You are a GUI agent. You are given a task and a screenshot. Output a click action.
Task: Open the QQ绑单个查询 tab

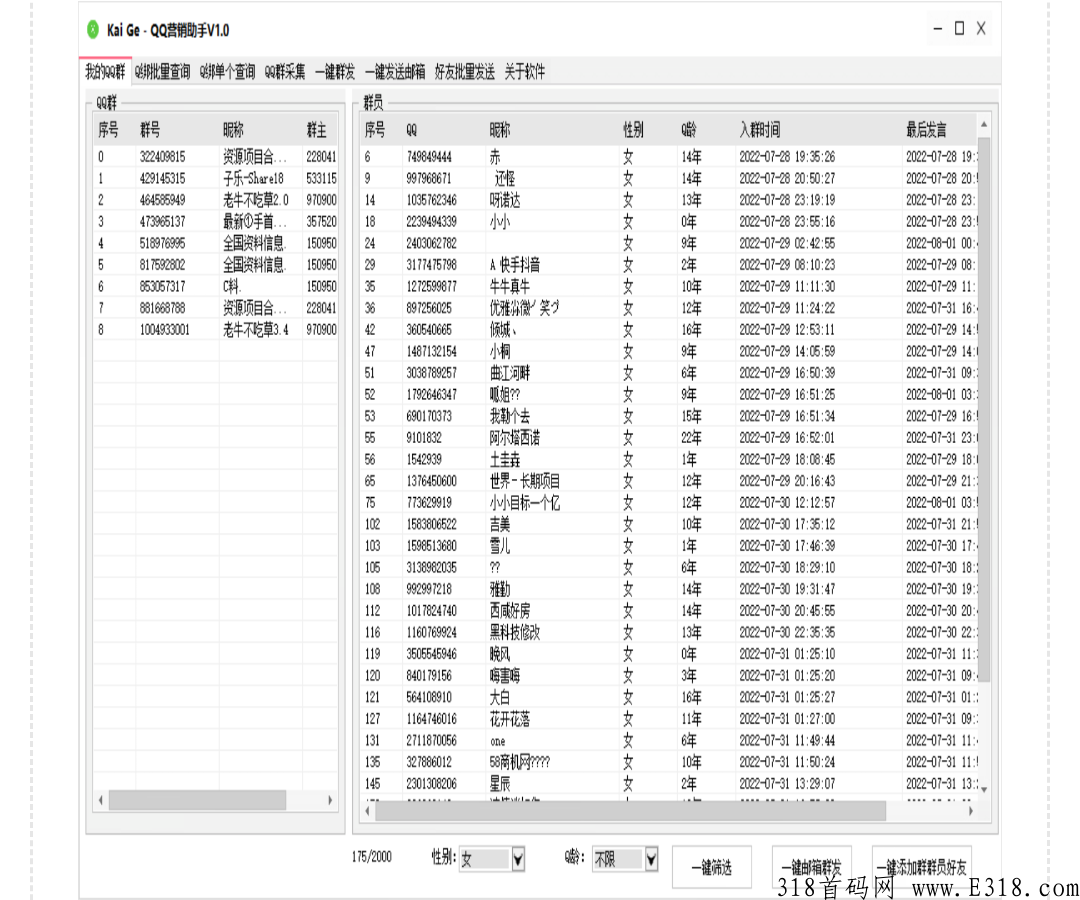click(x=227, y=72)
